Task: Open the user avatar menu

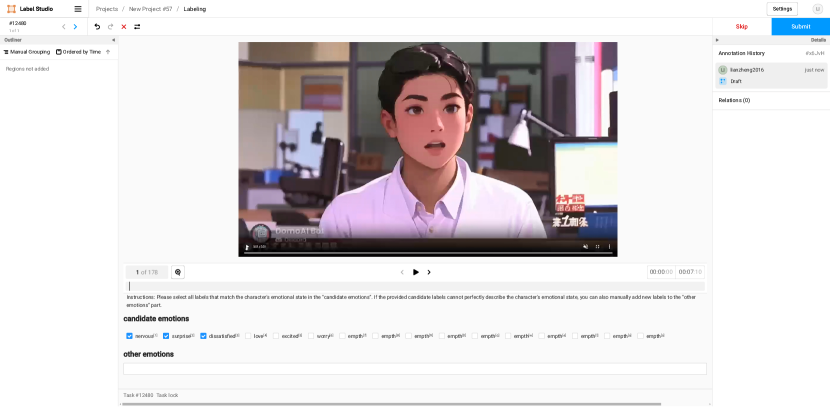Action: click(x=818, y=9)
